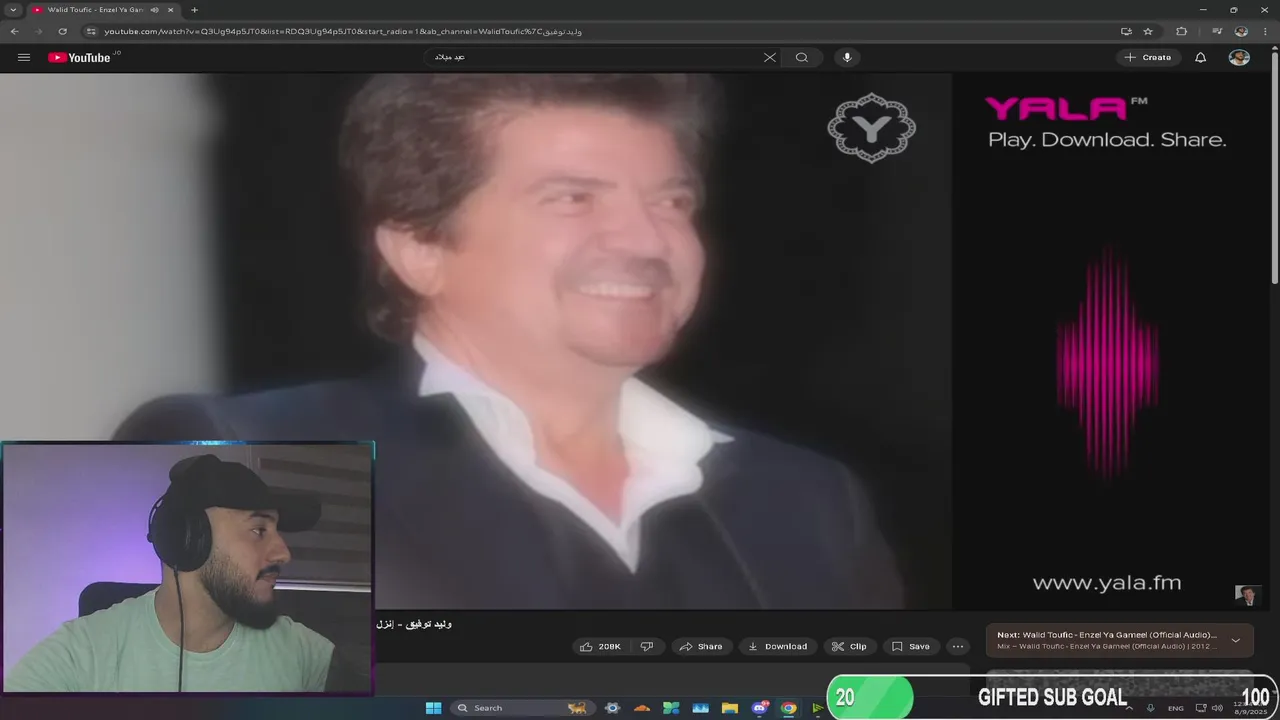Start voice search with microphone
The width and height of the screenshot is (1280, 720).
pos(847,57)
